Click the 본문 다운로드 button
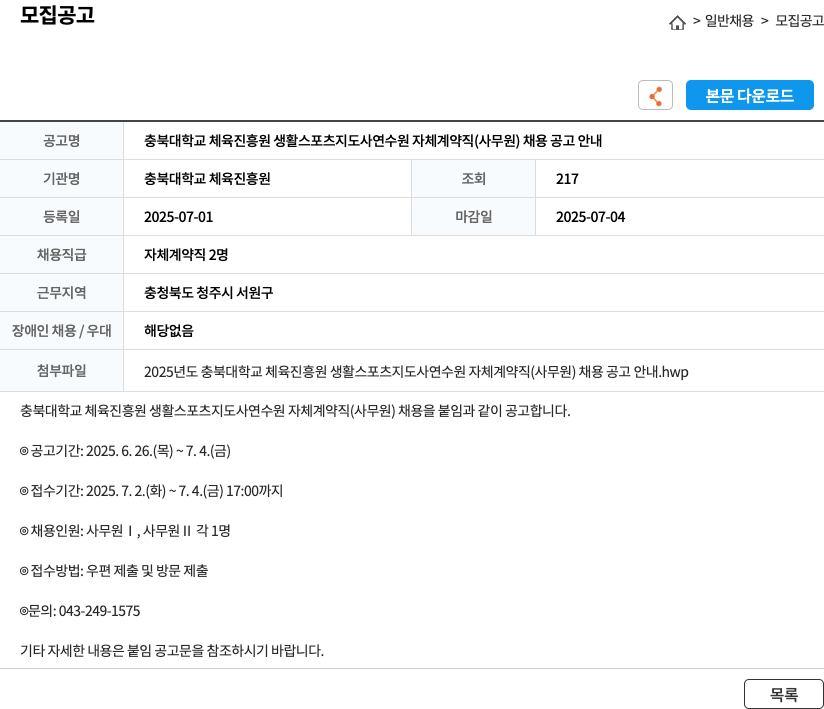Image resolution: width=824 pixels, height=709 pixels. click(749, 95)
